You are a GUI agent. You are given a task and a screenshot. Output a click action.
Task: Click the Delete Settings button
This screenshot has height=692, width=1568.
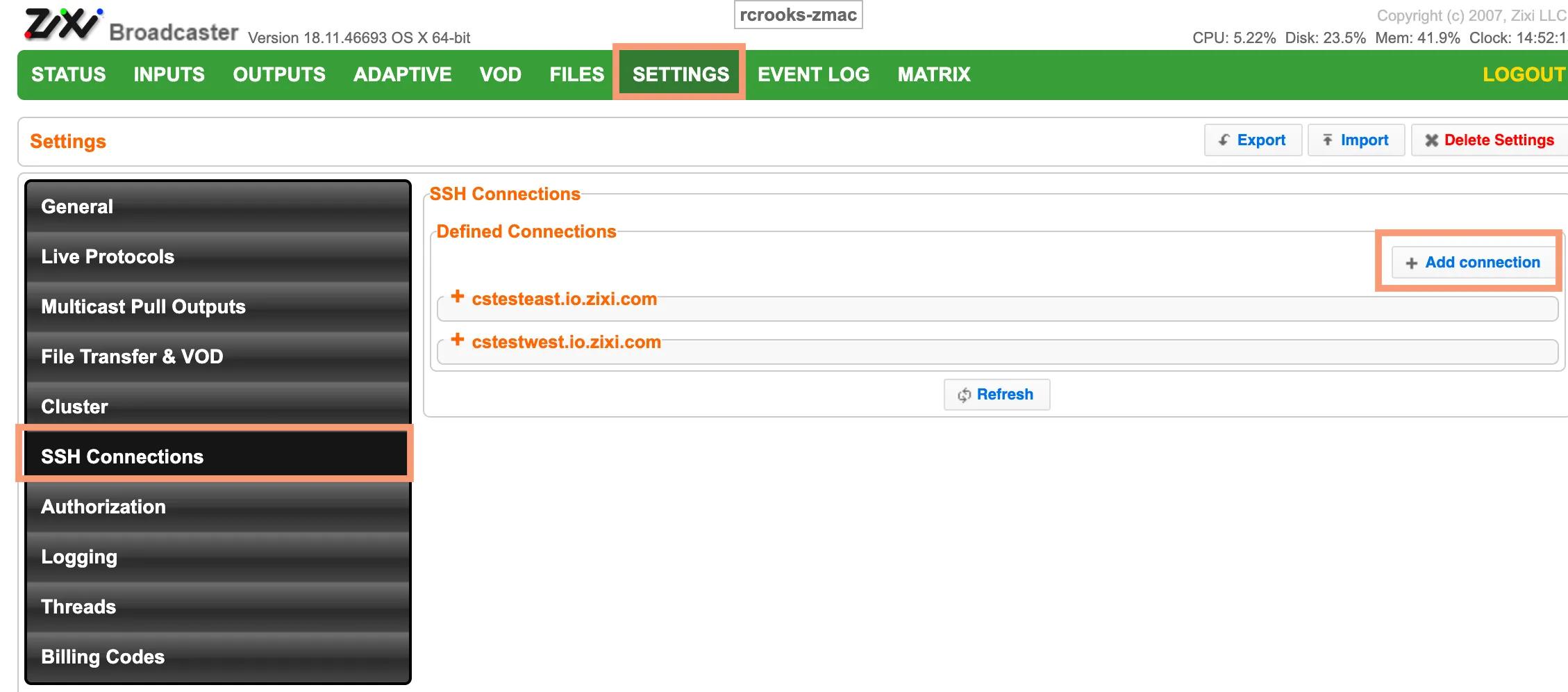click(x=1490, y=140)
